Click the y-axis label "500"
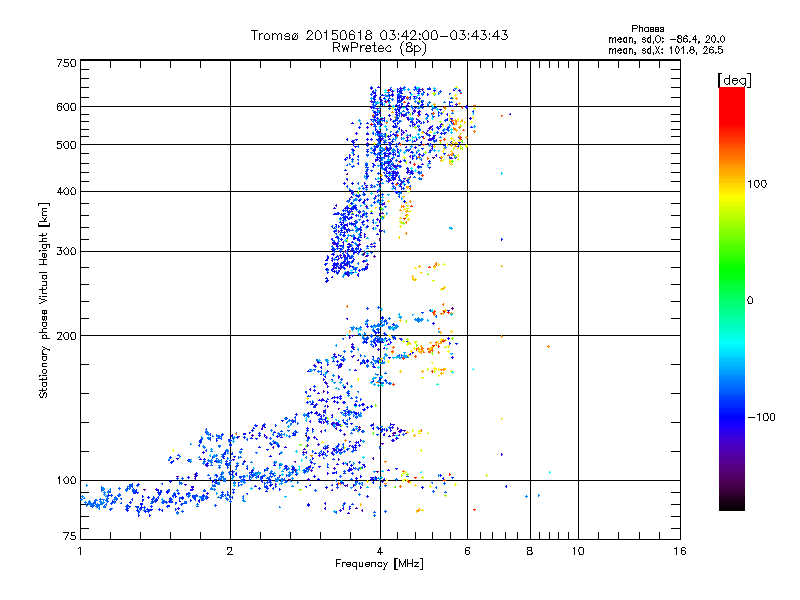 coord(66,145)
